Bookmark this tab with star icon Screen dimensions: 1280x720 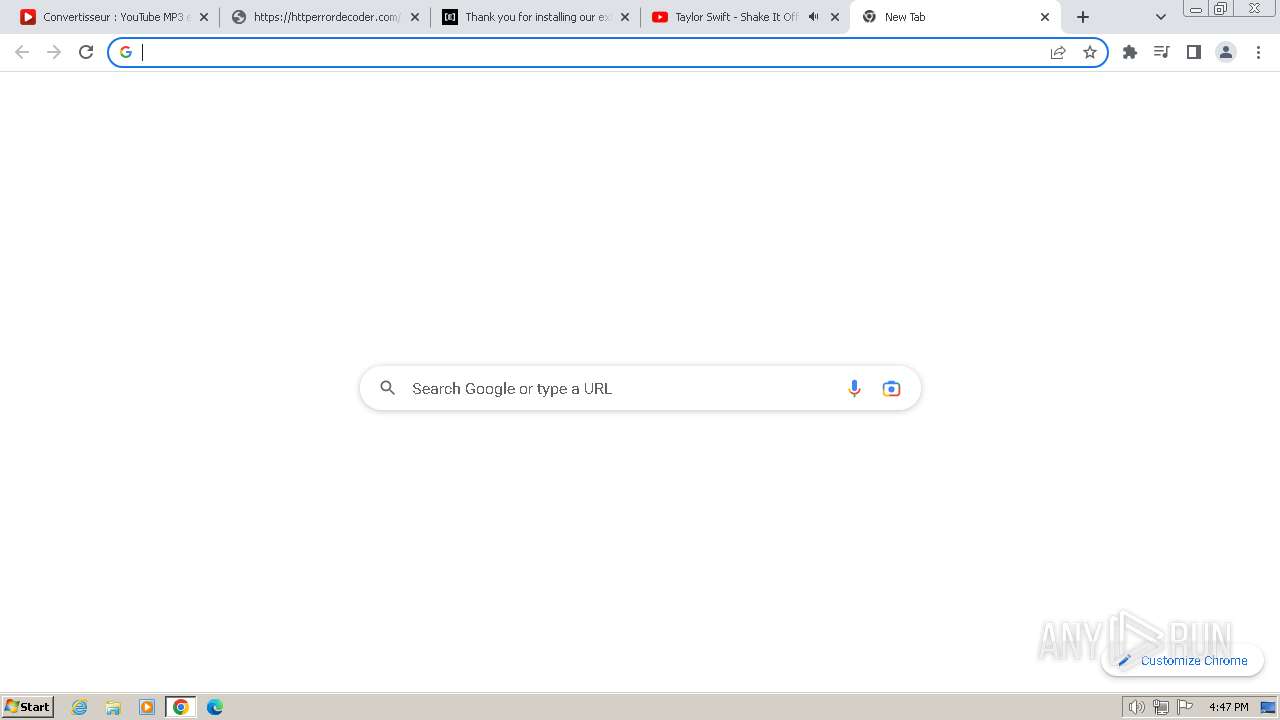pyautogui.click(x=1090, y=52)
